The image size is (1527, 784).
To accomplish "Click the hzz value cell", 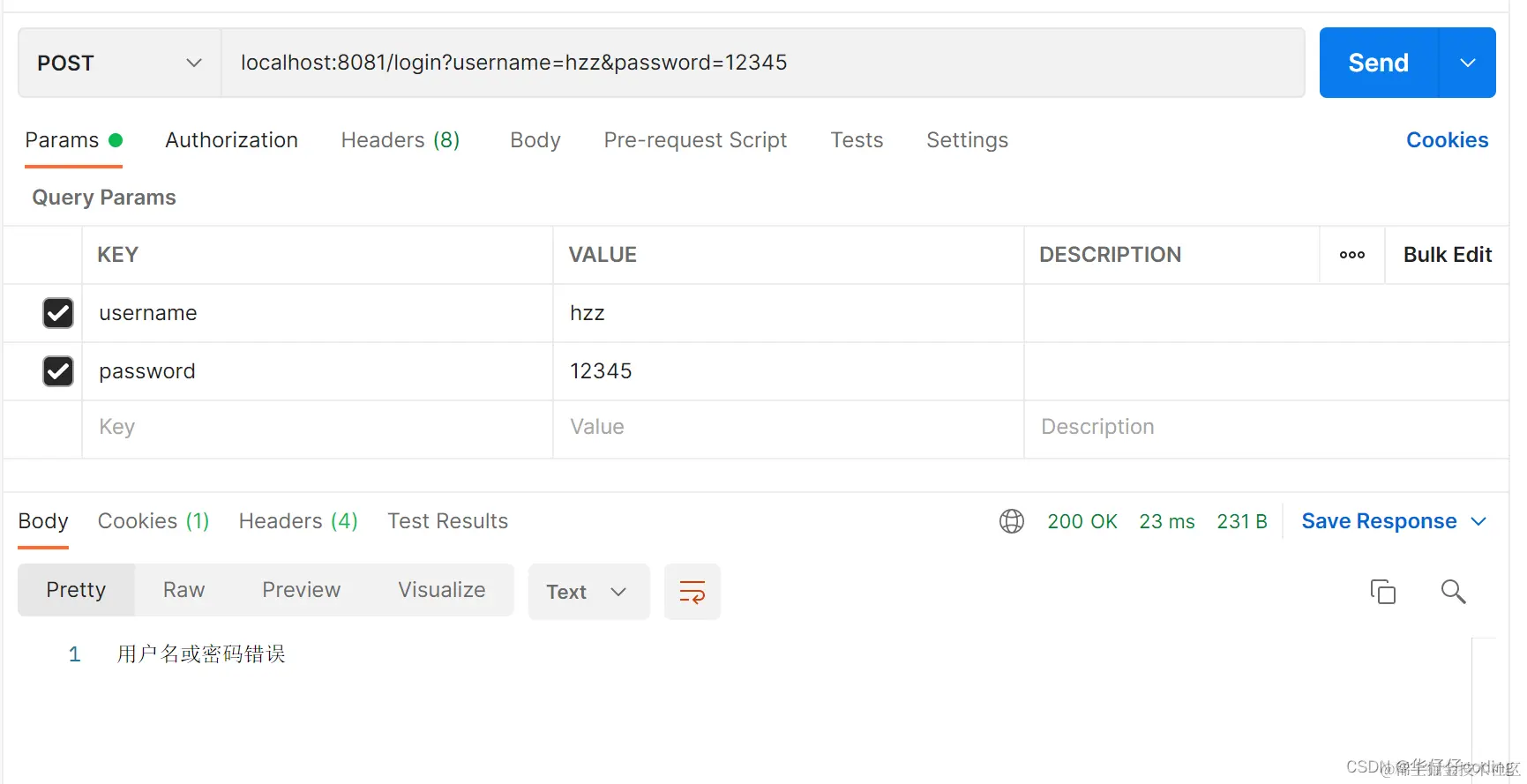I will coord(789,313).
